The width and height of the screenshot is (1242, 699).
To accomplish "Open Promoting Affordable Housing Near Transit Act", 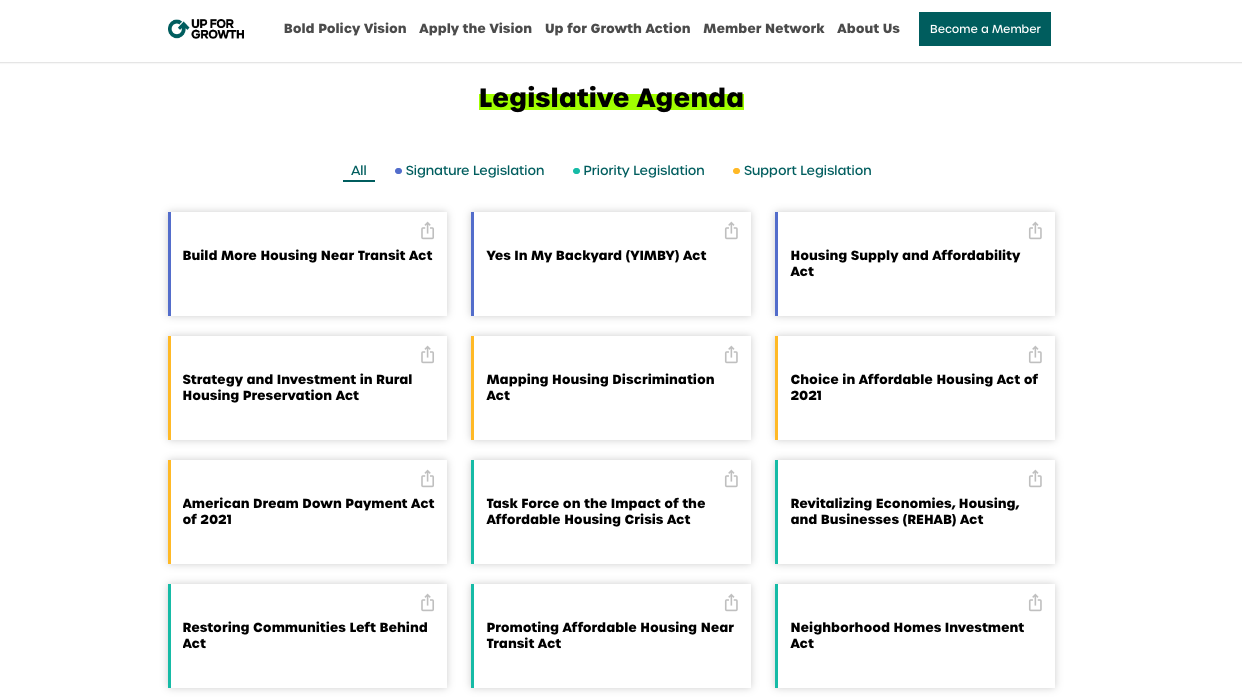I will click(x=609, y=636).
